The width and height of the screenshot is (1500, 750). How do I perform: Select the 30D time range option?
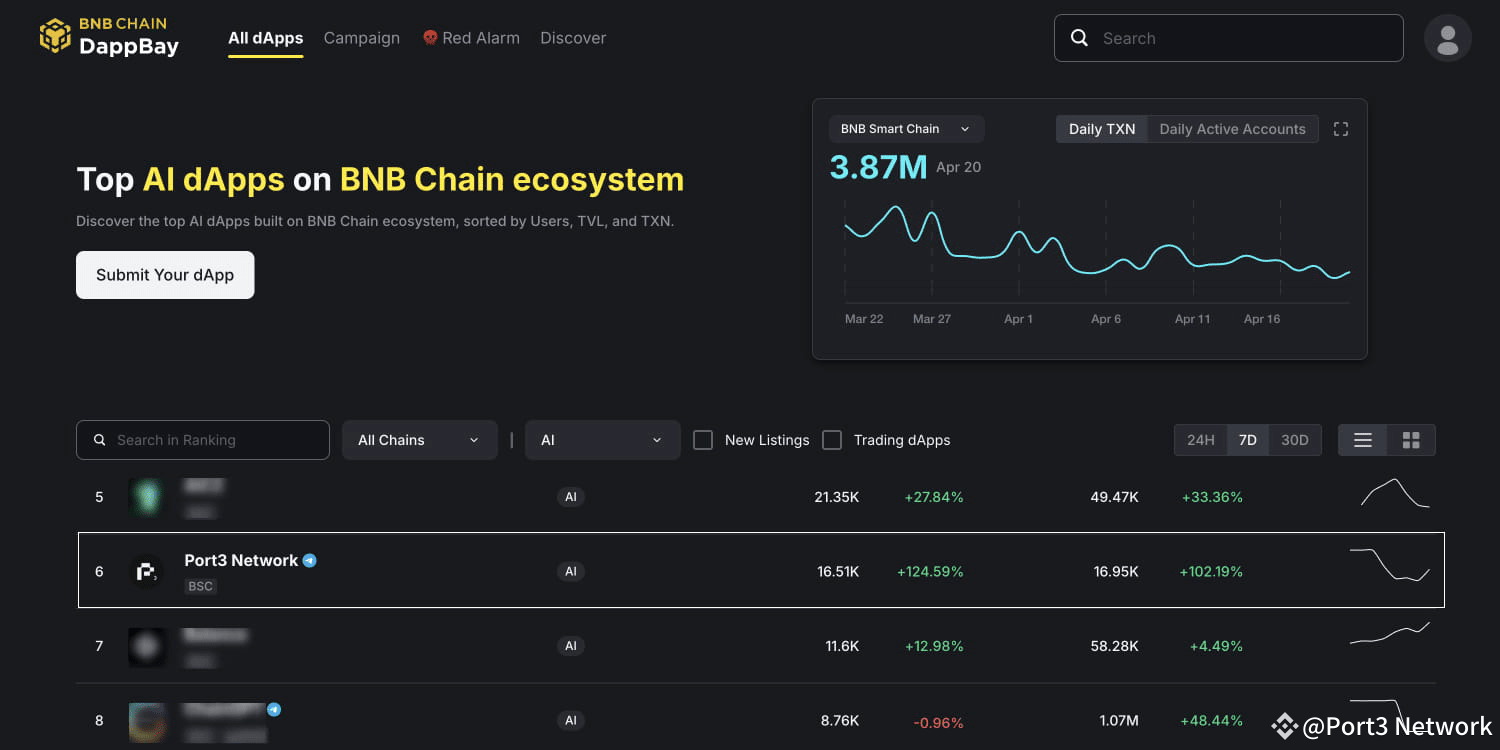point(1295,439)
